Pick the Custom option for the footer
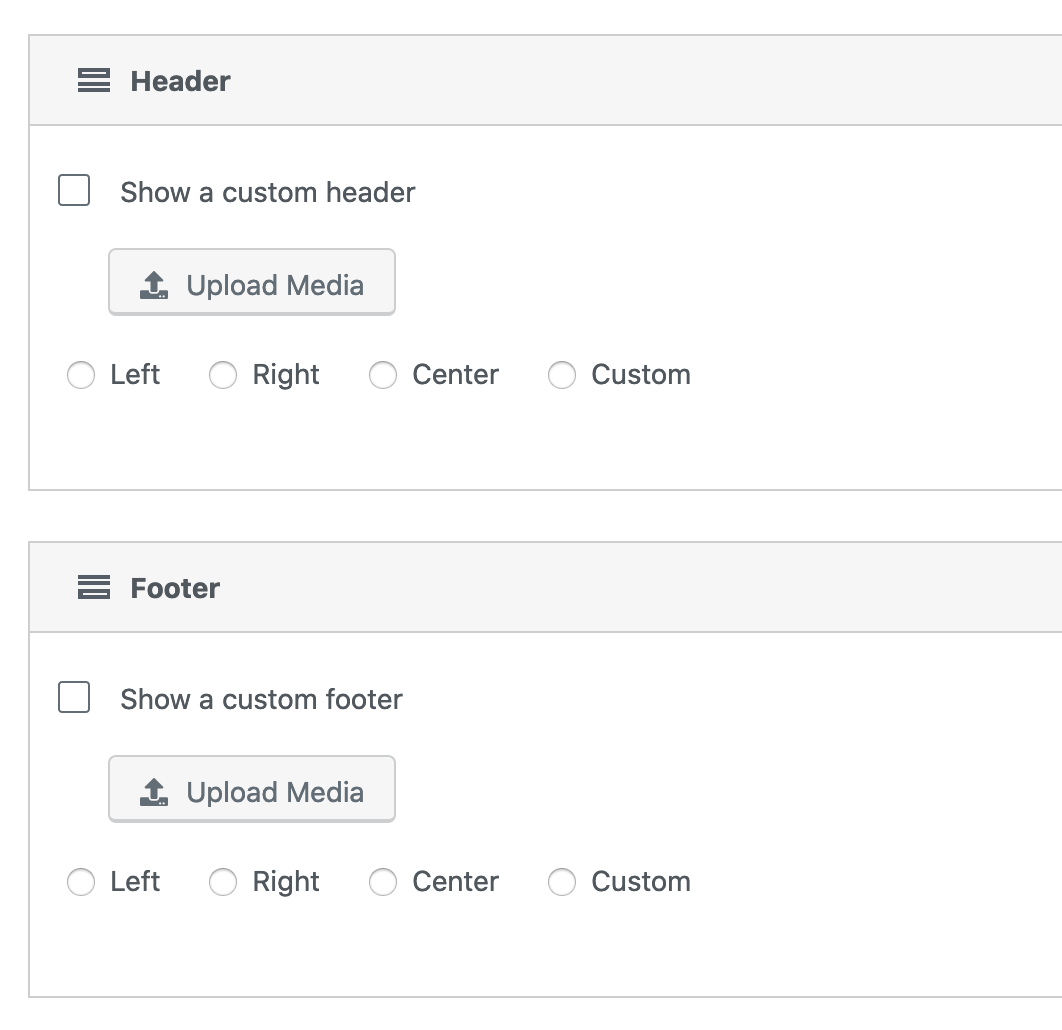This screenshot has height=1030, width=1062. [x=562, y=883]
